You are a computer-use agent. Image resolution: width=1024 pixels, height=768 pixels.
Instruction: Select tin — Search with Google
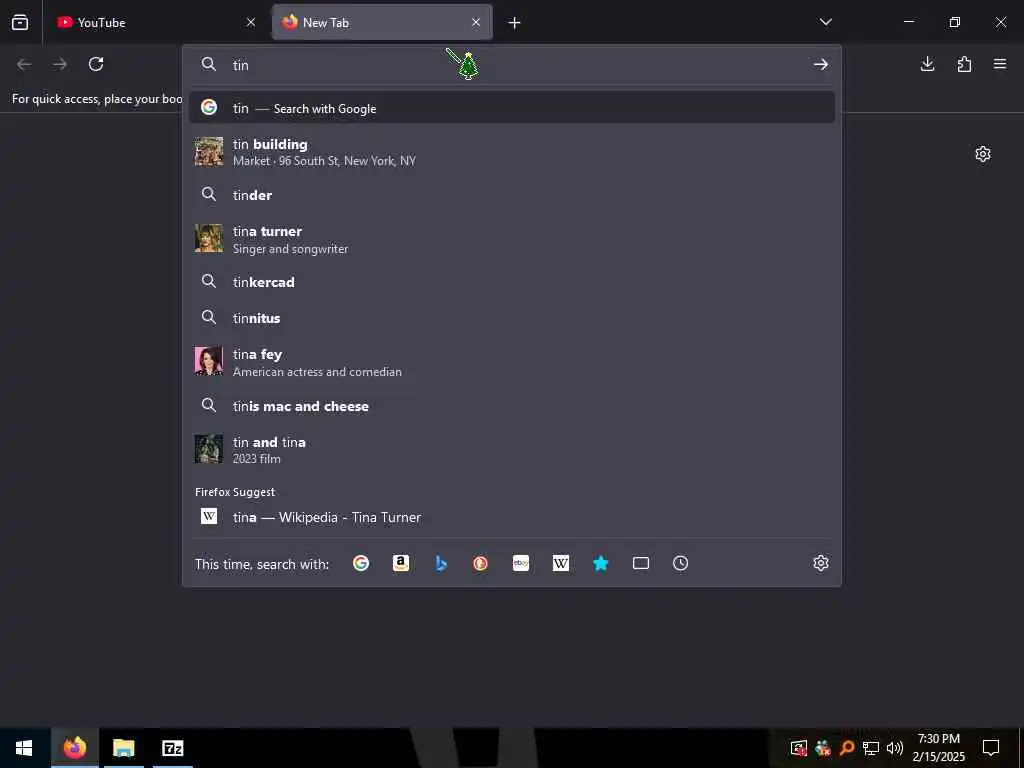[x=512, y=108]
